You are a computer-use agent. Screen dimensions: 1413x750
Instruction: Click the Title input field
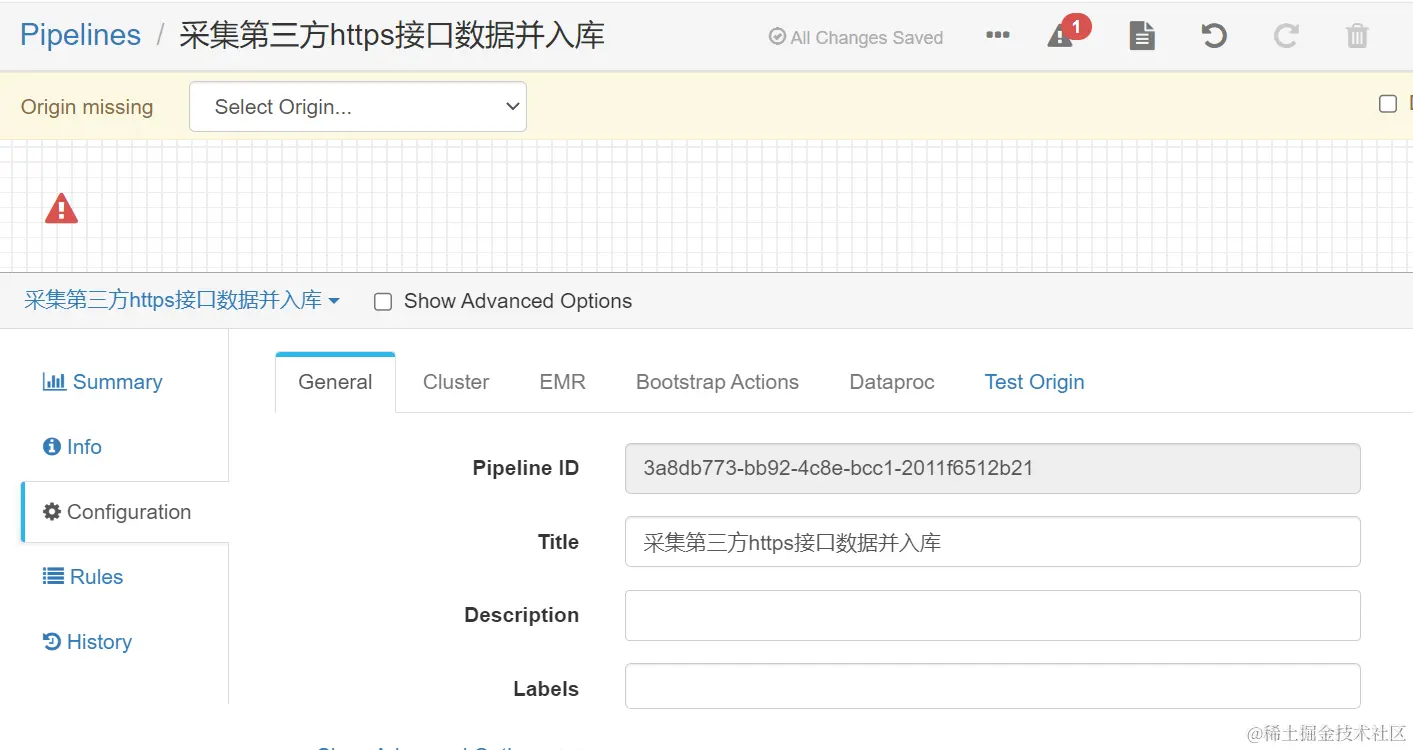(x=992, y=542)
